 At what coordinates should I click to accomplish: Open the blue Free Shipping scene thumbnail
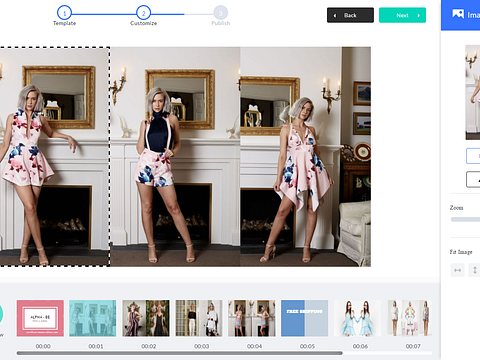304,318
